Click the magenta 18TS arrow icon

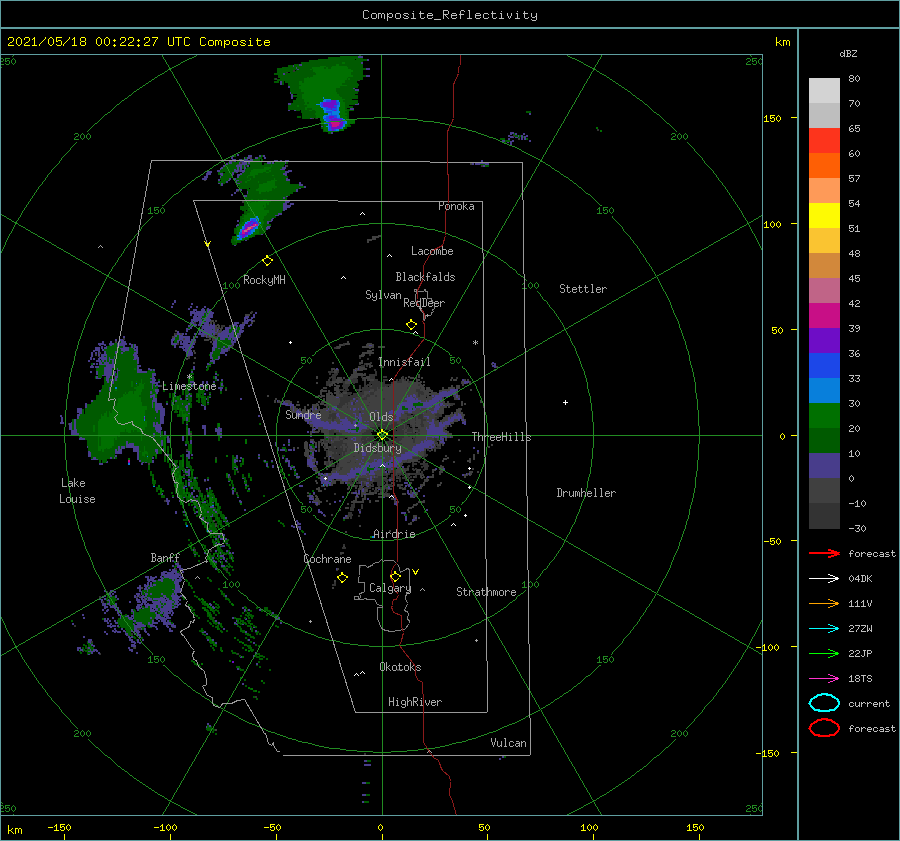tap(824, 679)
